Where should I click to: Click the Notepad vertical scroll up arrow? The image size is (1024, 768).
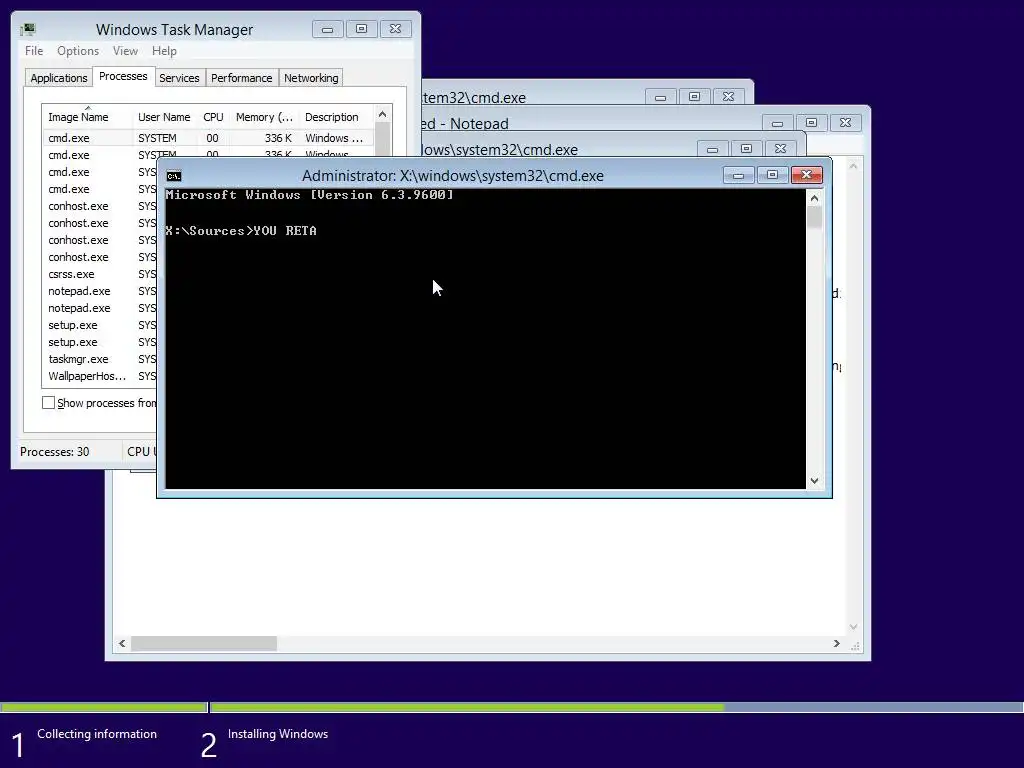tap(853, 167)
